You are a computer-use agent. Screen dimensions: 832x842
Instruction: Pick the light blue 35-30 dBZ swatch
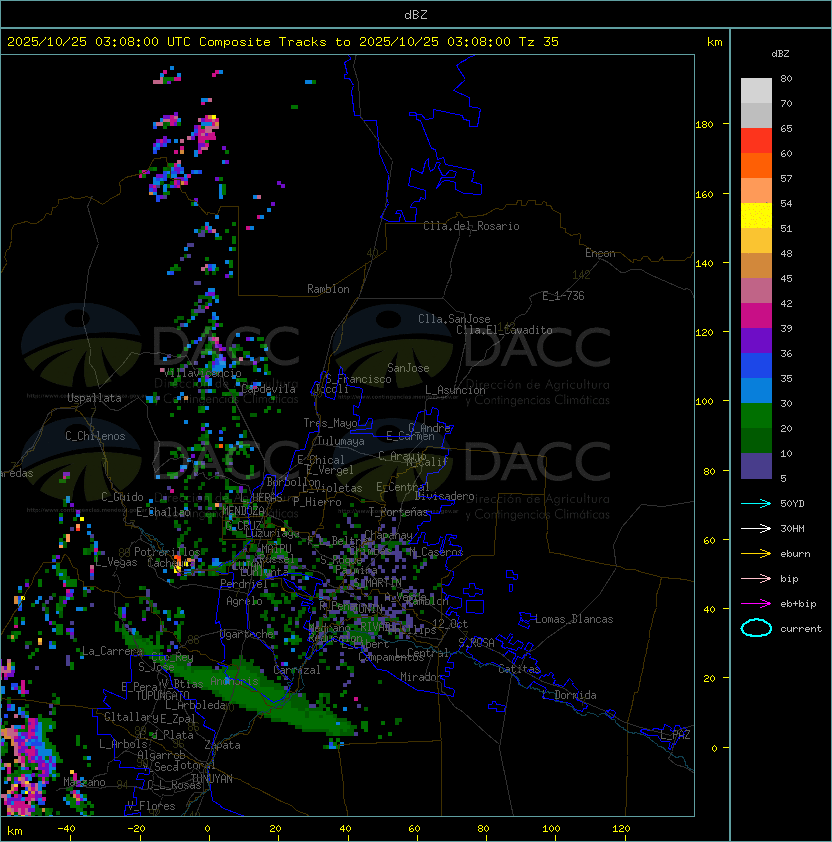click(756, 391)
